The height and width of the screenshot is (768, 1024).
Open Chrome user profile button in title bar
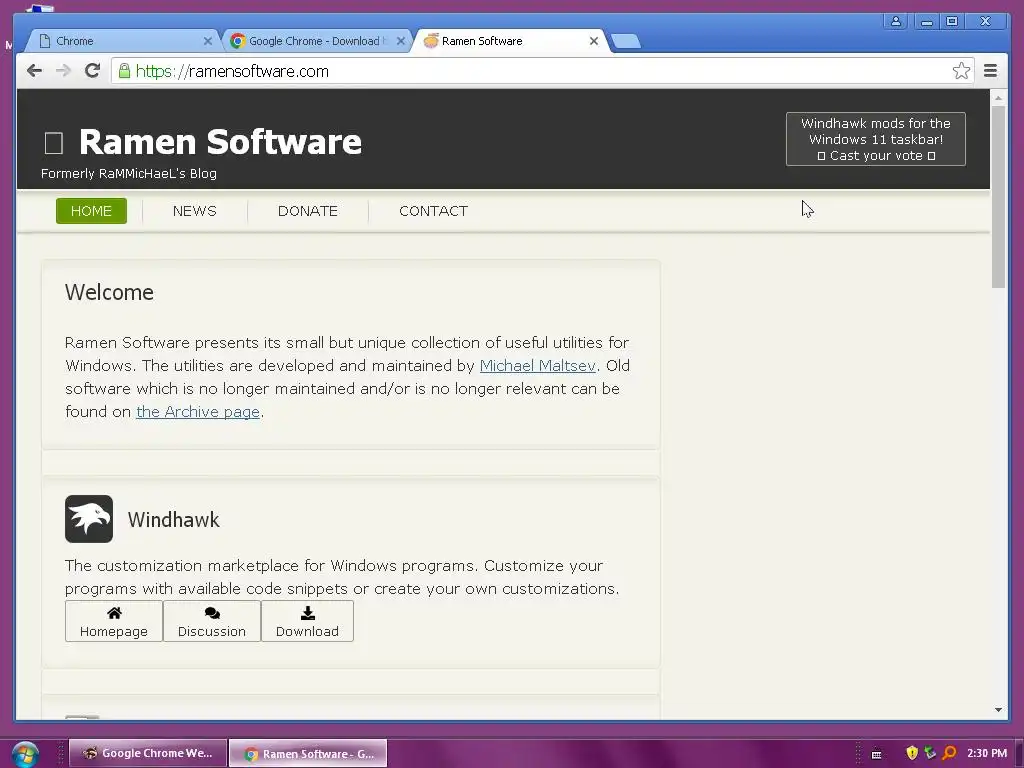click(895, 22)
